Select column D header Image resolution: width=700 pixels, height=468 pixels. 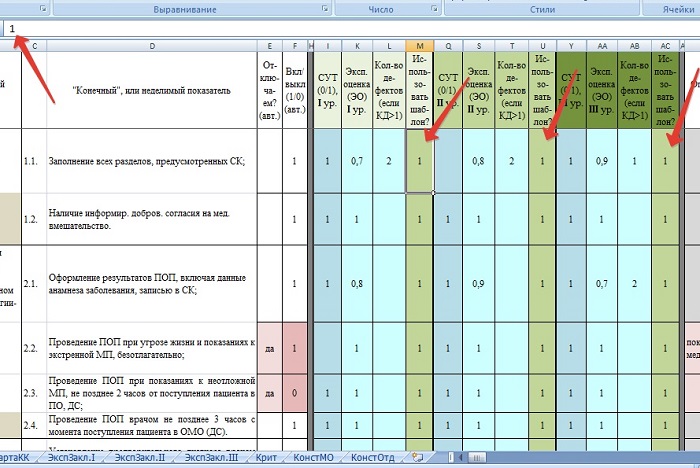(152, 46)
